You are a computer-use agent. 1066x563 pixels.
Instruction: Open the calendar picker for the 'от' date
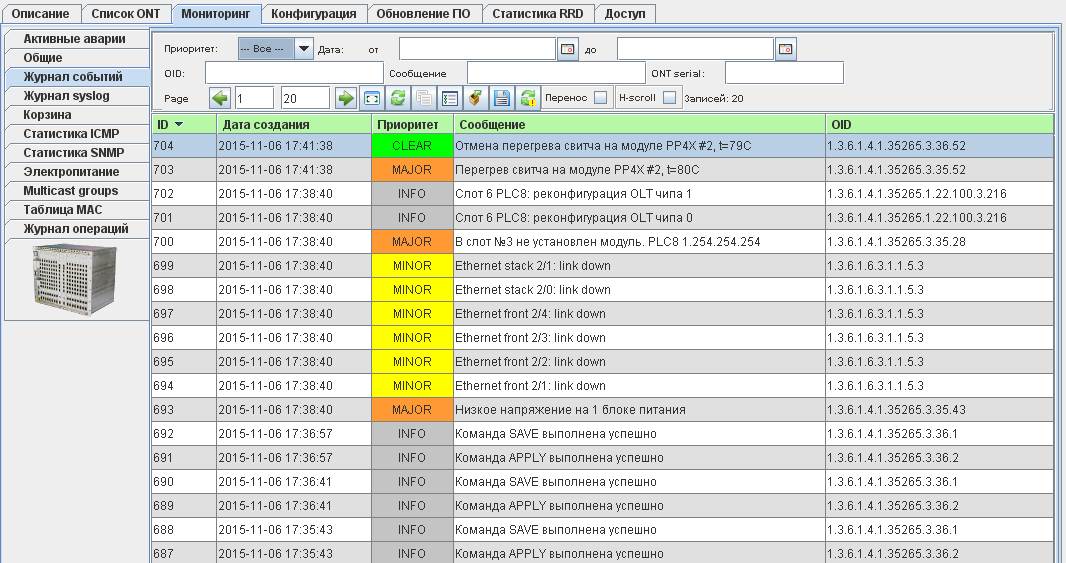(568, 49)
